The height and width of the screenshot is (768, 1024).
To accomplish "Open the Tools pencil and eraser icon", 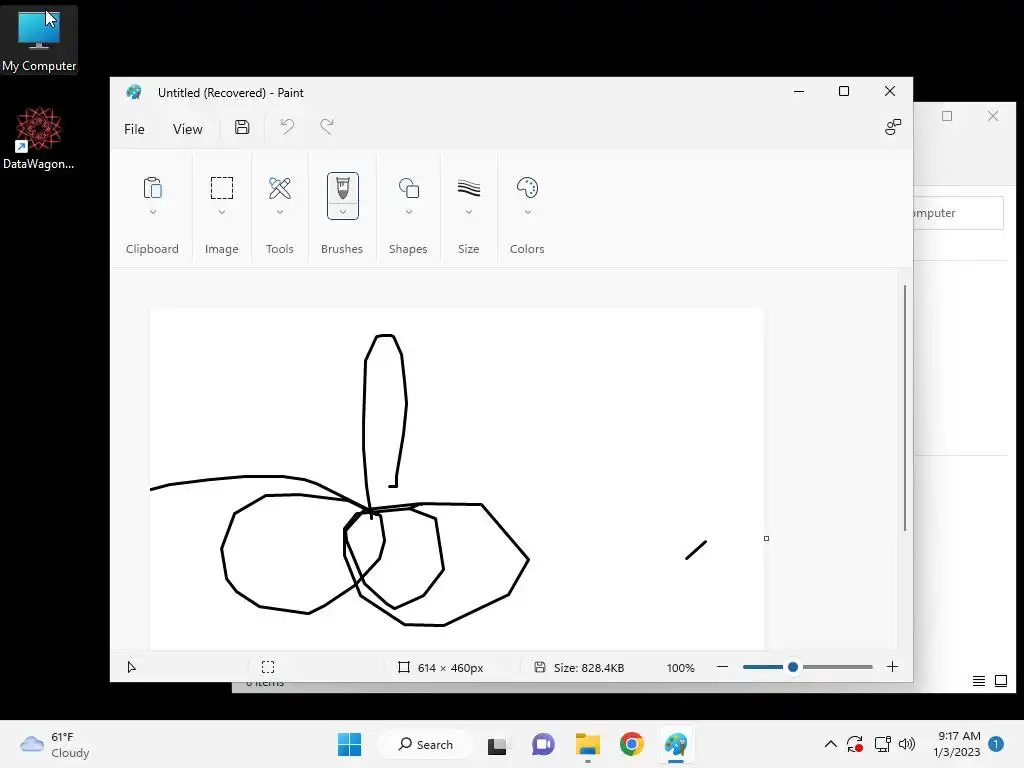I will pos(280,188).
